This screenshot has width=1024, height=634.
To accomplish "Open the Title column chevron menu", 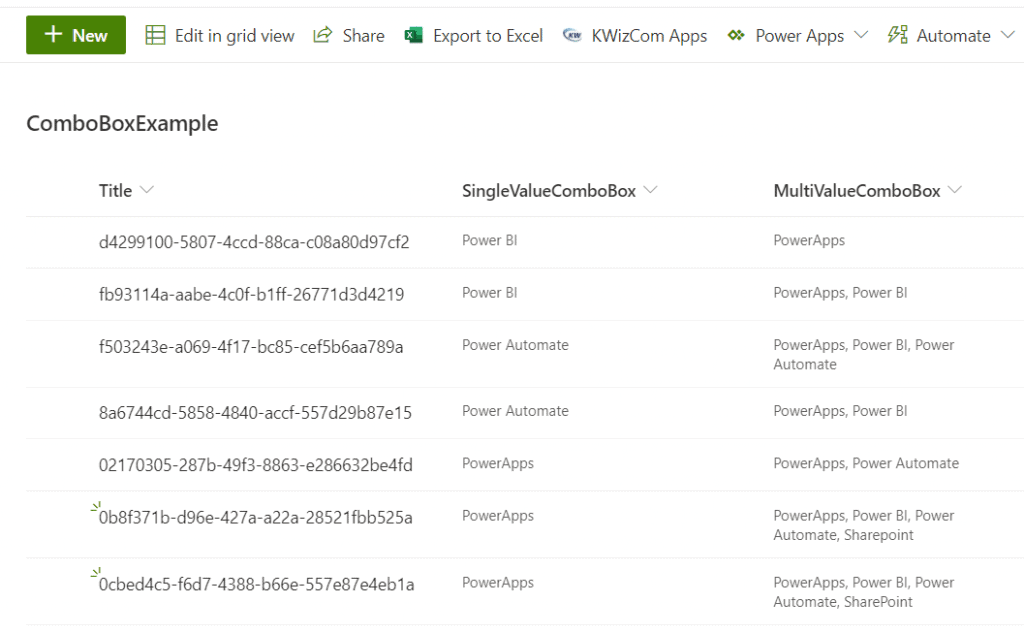I will (x=147, y=190).
